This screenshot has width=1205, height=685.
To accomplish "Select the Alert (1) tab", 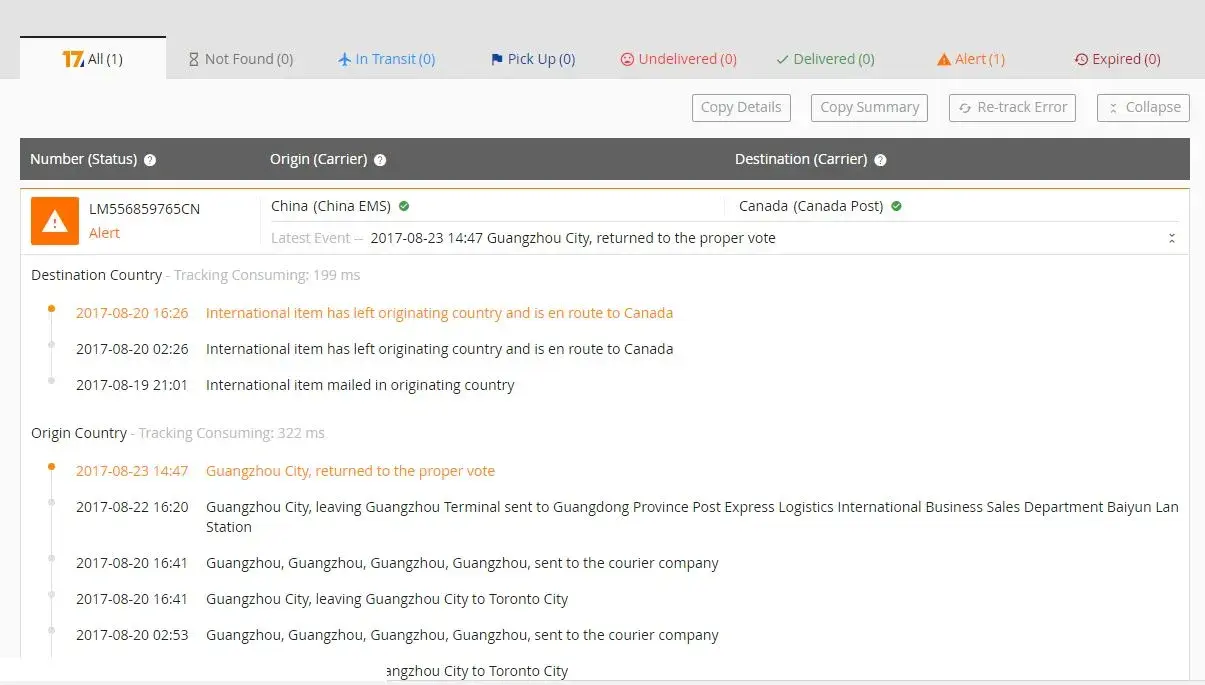I will tap(970, 59).
